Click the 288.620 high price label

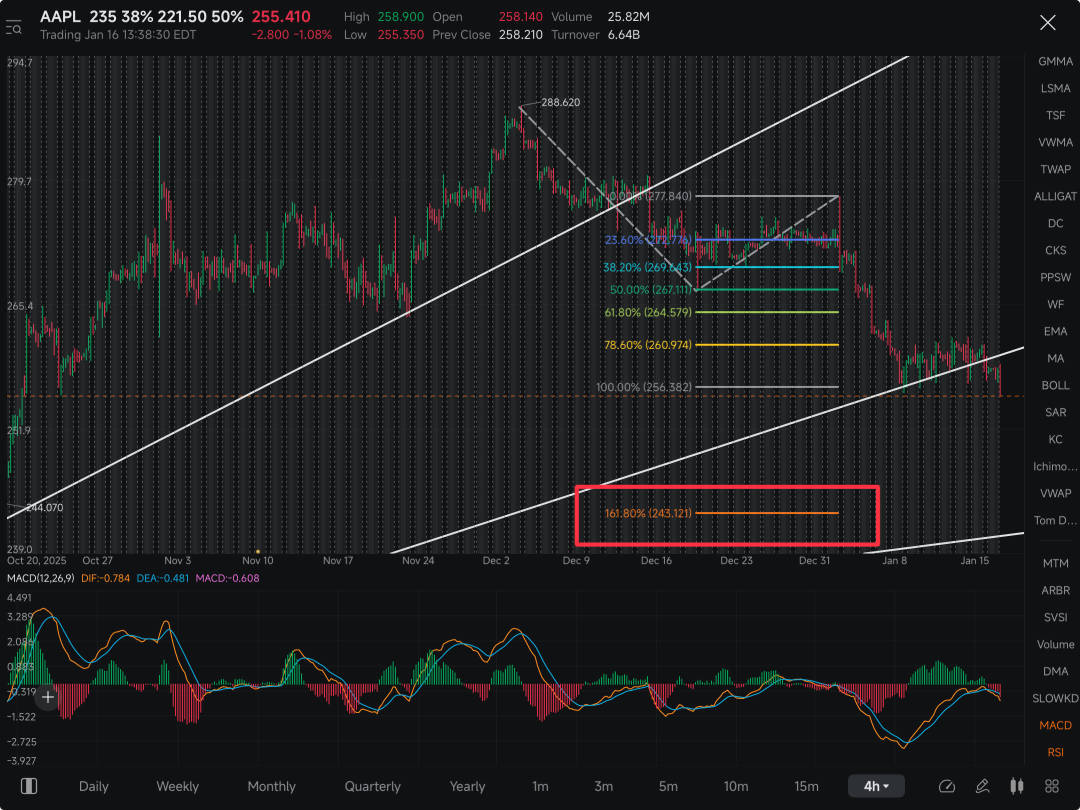point(560,102)
